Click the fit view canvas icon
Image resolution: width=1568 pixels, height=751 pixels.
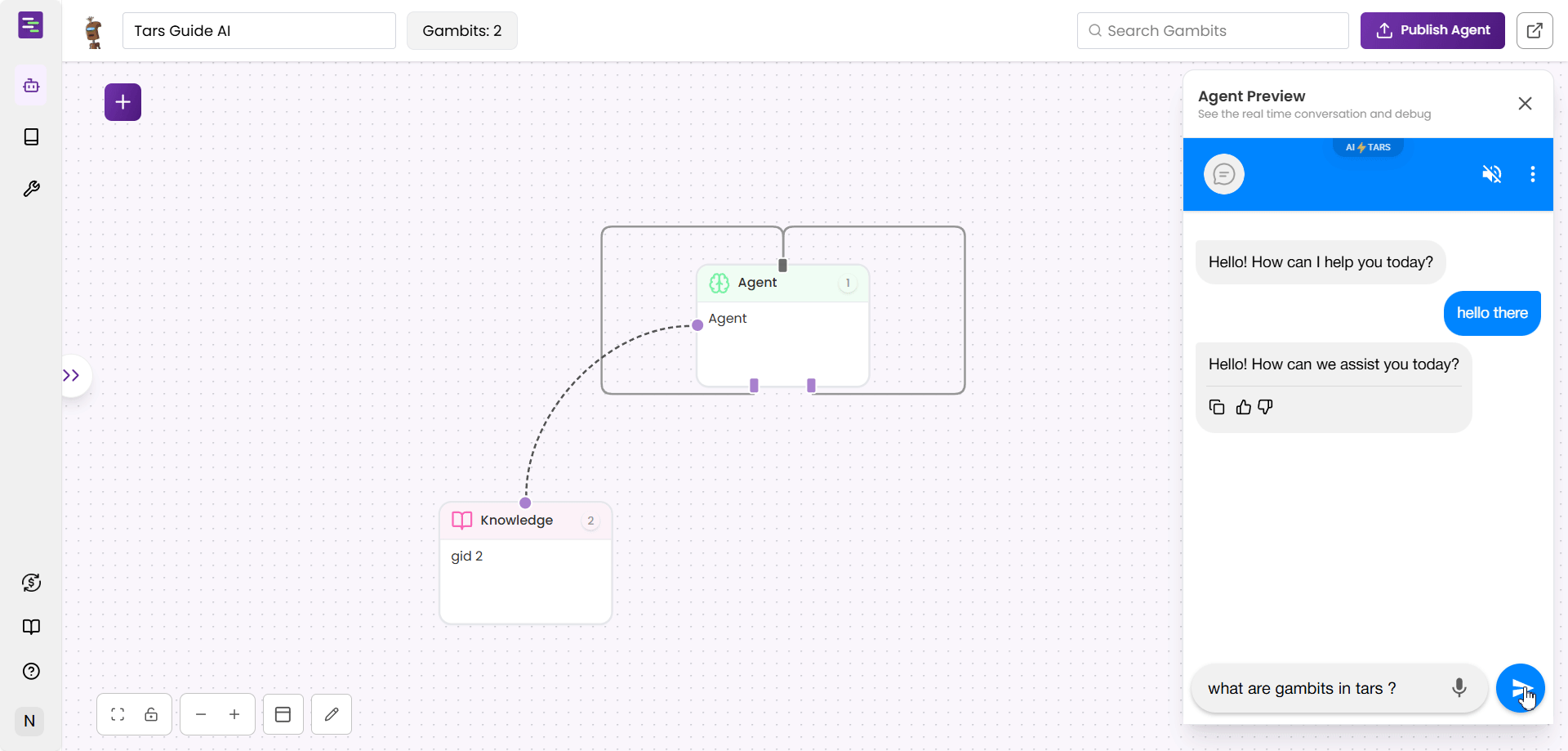[x=118, y=714]
